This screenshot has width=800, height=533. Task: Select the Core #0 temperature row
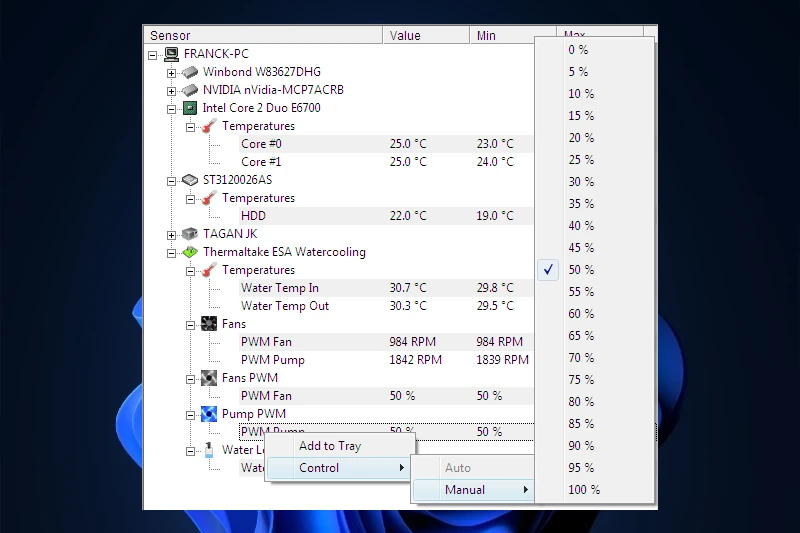386,144
